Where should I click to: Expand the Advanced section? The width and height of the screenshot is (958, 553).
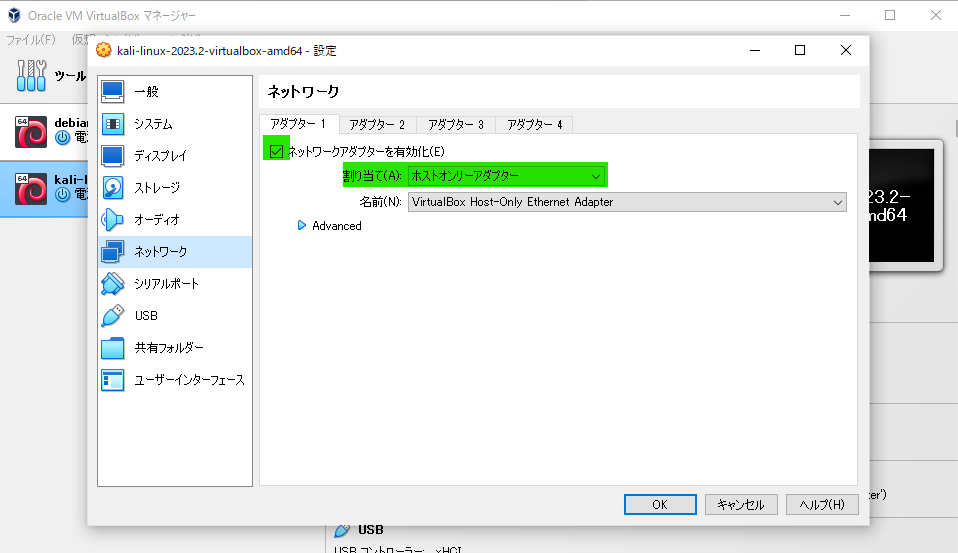pyautogui.click(x=301, y=225)
